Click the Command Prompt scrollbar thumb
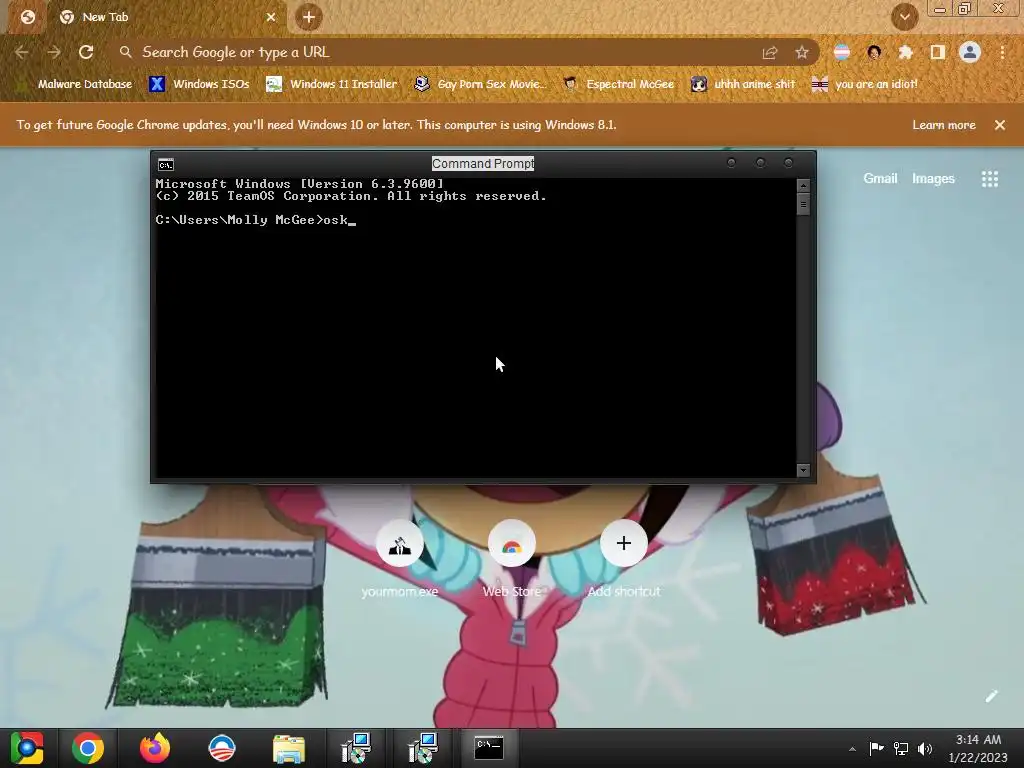Viewport: 1024px width, 768px height. click(x=804, y=204)
